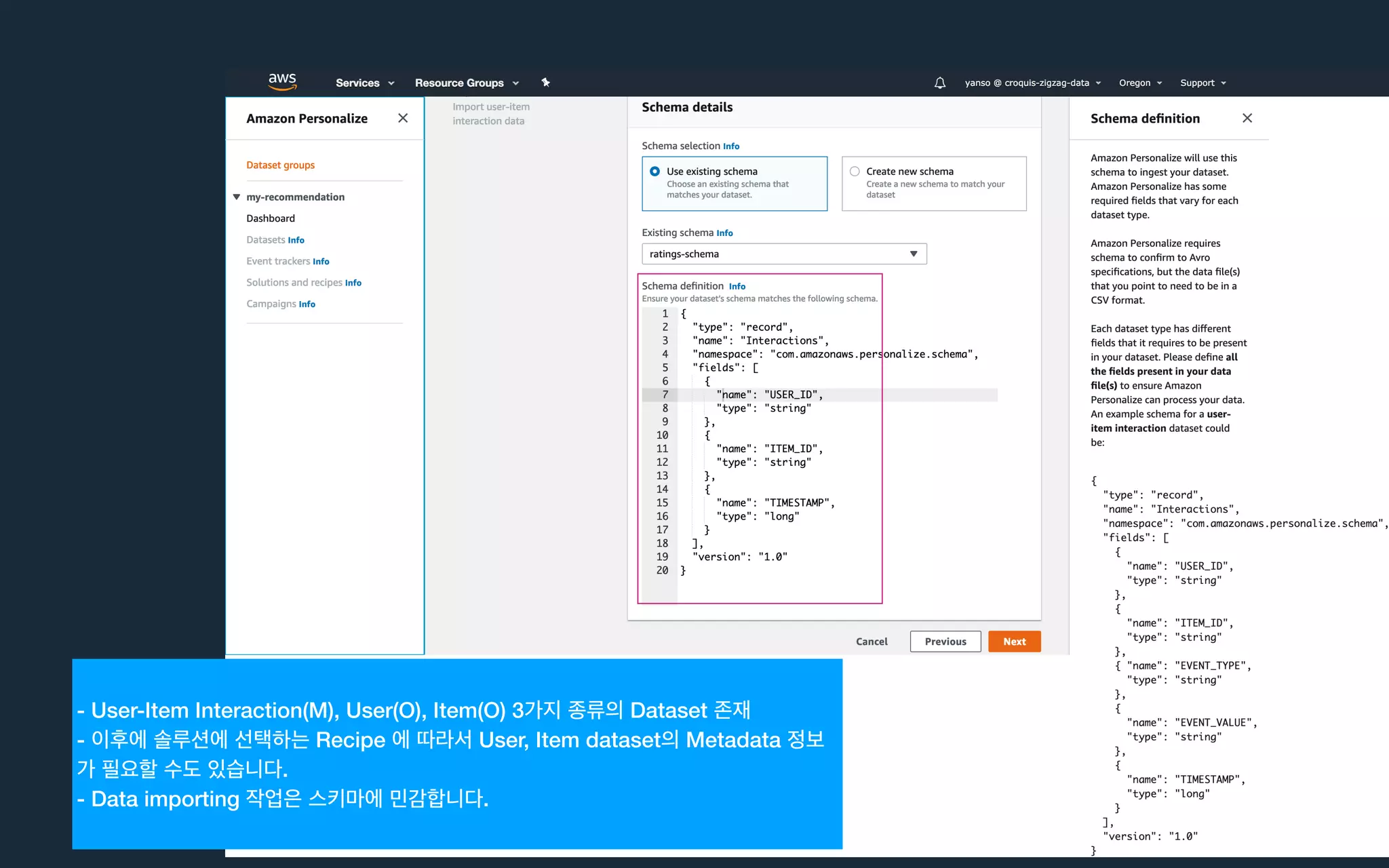Click Info link beside Existing schema
The image size is (1389, 868).
725,233
